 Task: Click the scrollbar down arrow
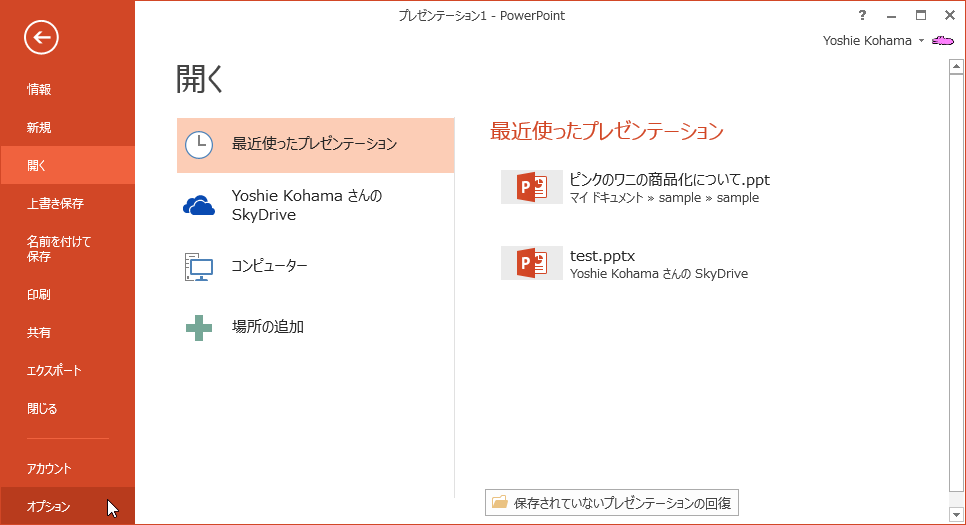click(957, 514)
